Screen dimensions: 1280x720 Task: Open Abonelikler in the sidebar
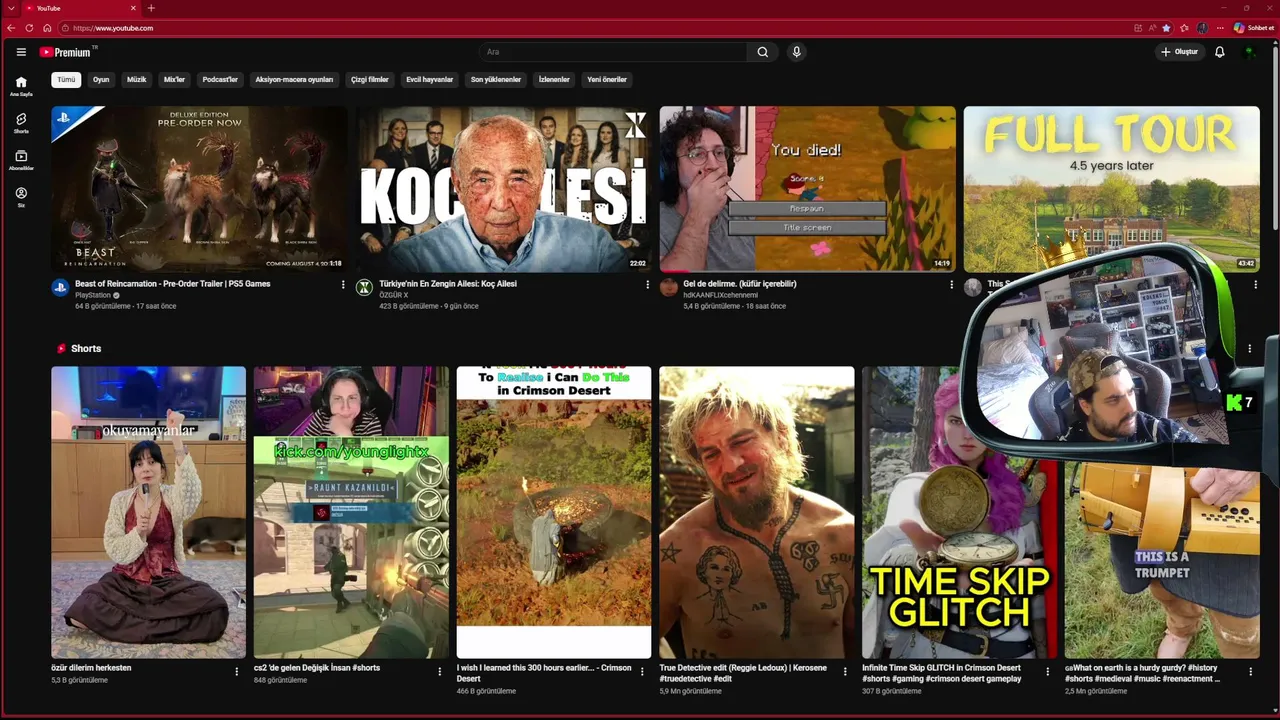tap(21, 160)
